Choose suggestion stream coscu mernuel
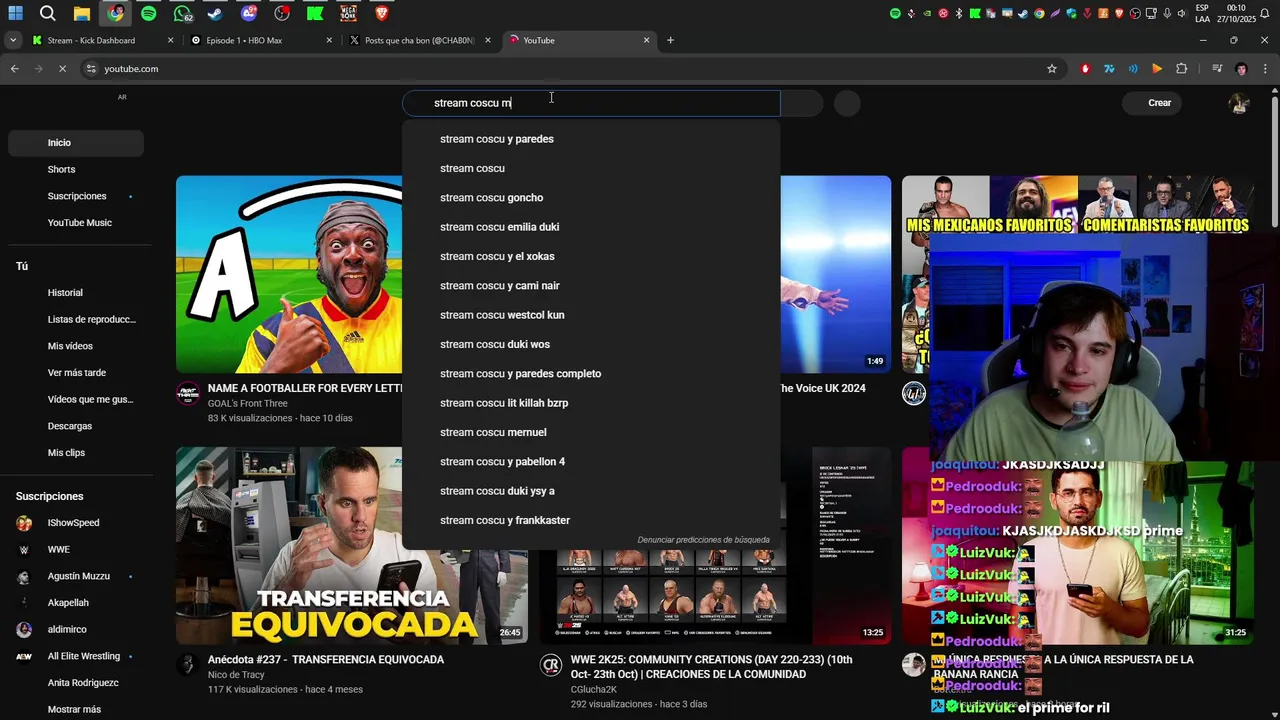 pos(591,432)
